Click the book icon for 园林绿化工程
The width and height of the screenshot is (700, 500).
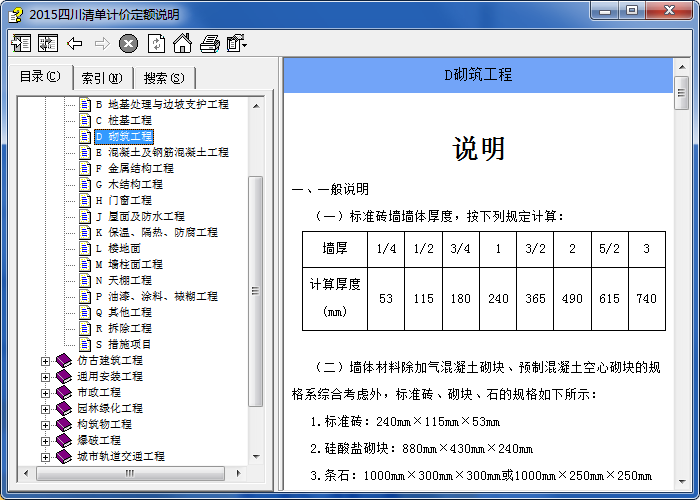[64, 409]
